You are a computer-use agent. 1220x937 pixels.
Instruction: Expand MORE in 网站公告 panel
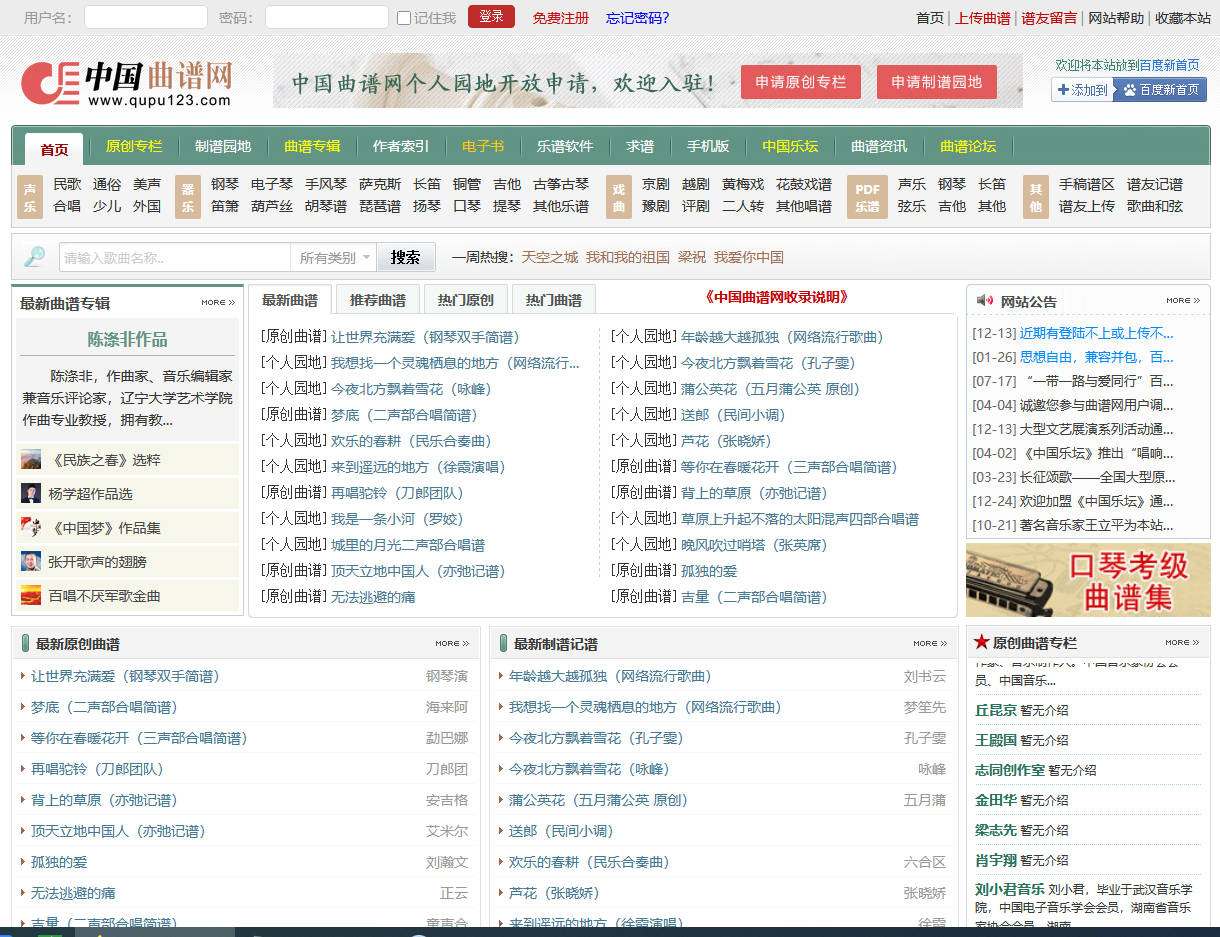point(1182,300)
